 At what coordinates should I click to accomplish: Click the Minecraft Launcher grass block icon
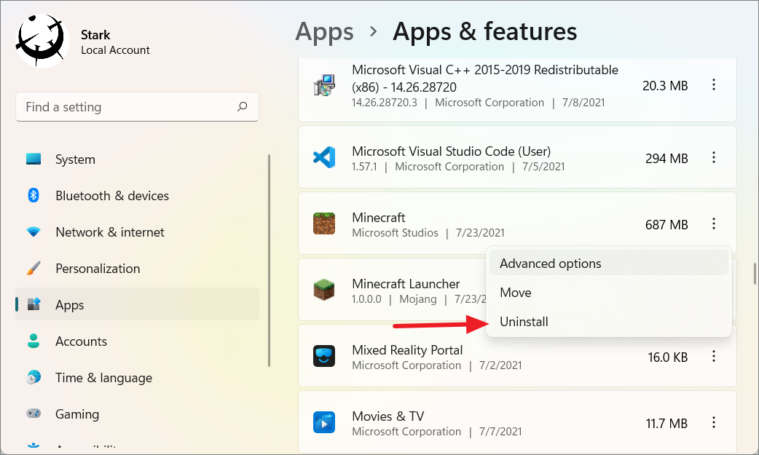point(324,290)
